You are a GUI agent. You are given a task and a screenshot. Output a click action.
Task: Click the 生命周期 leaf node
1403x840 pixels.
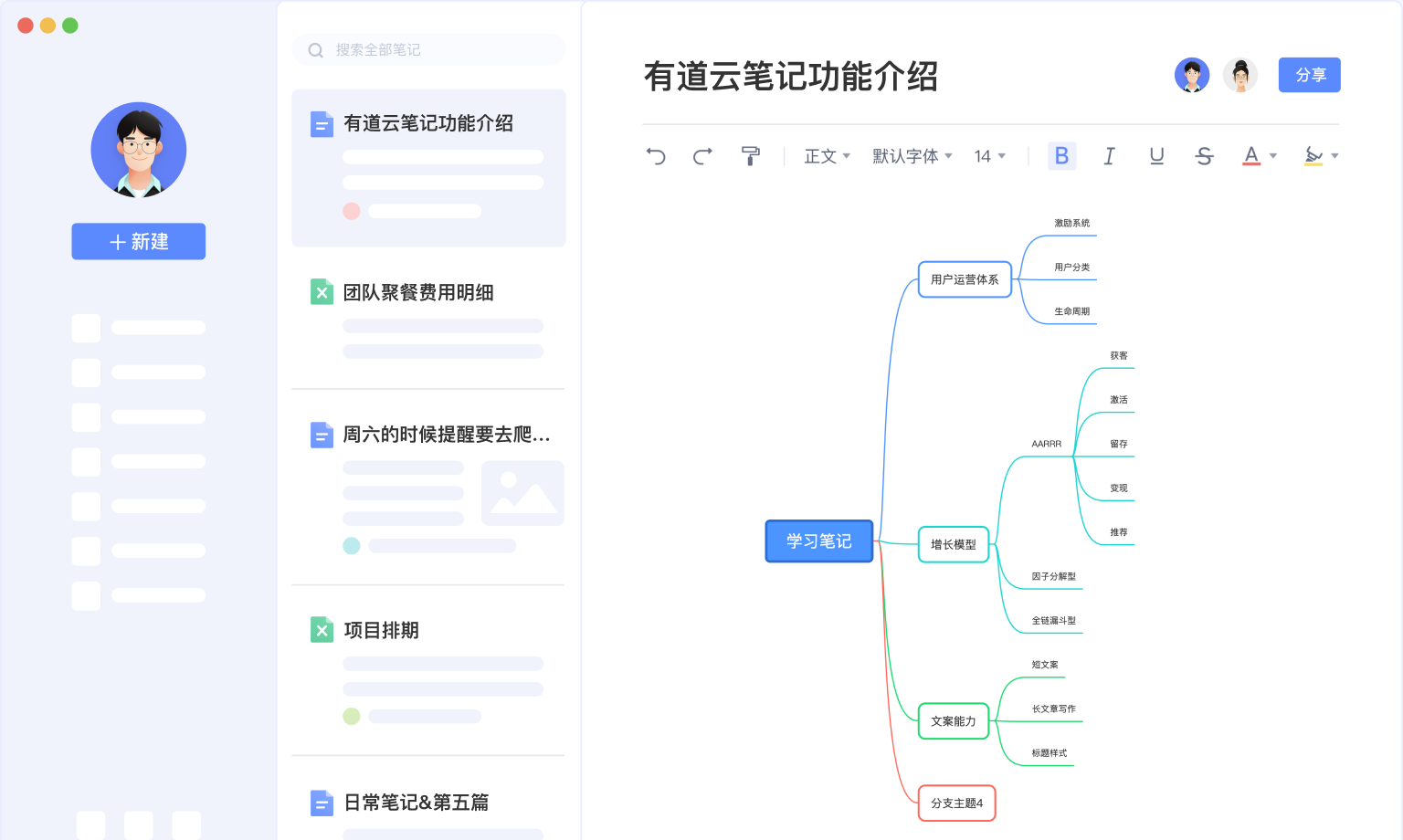click(1072, 311)
